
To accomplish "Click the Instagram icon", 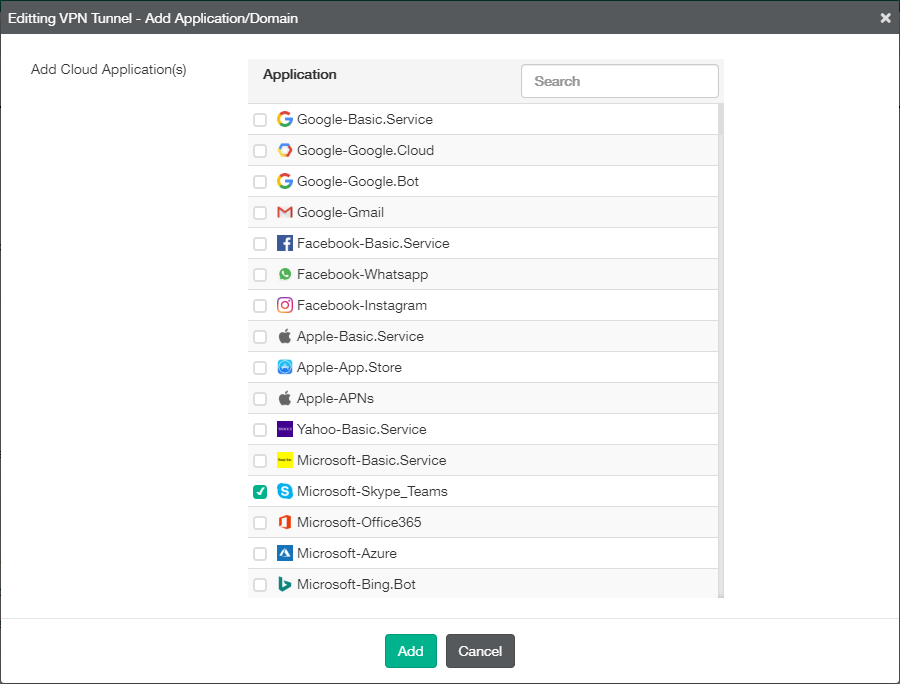I will click(284, 305).
